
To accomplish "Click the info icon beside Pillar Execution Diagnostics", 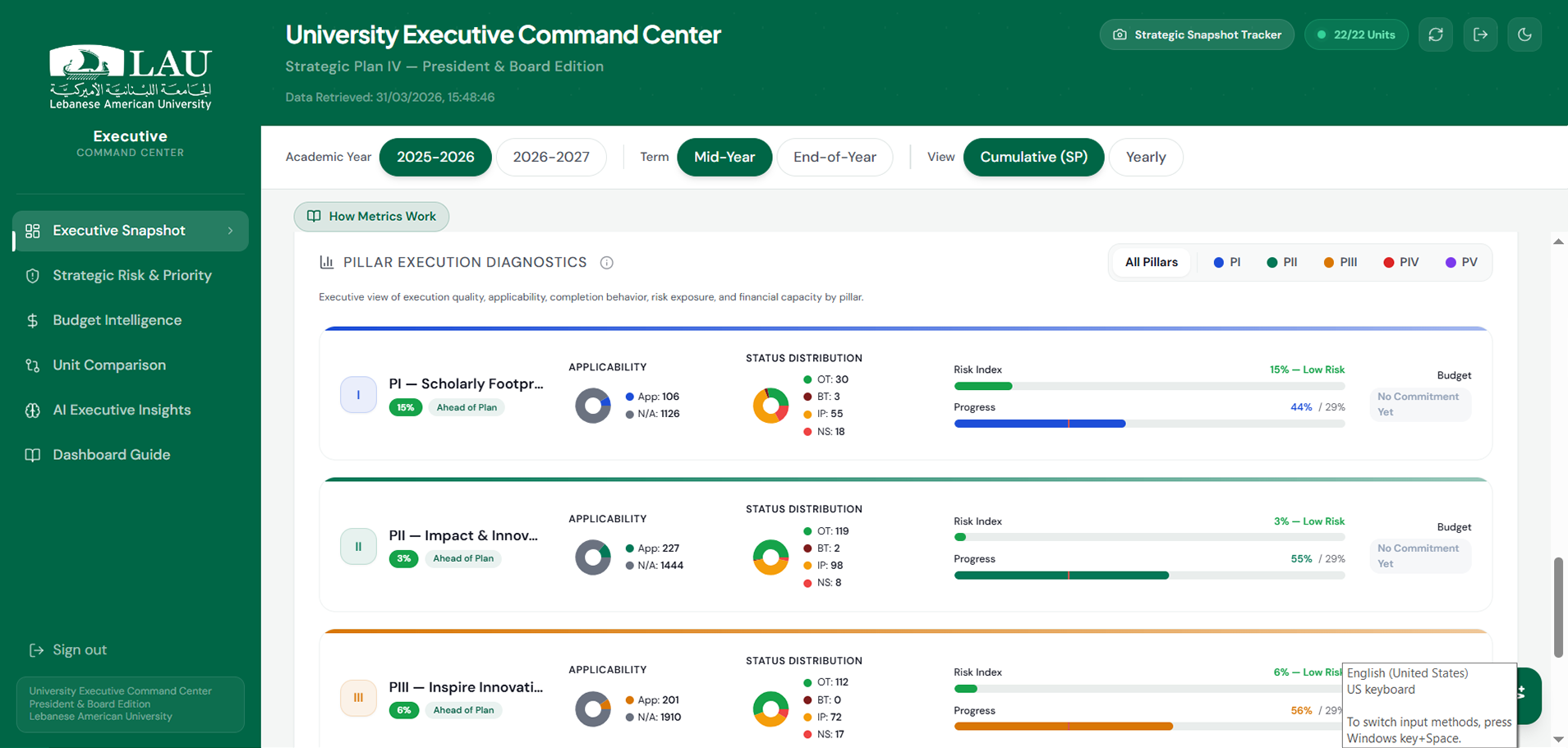I will pyautogui.click(x=606, y=263).
